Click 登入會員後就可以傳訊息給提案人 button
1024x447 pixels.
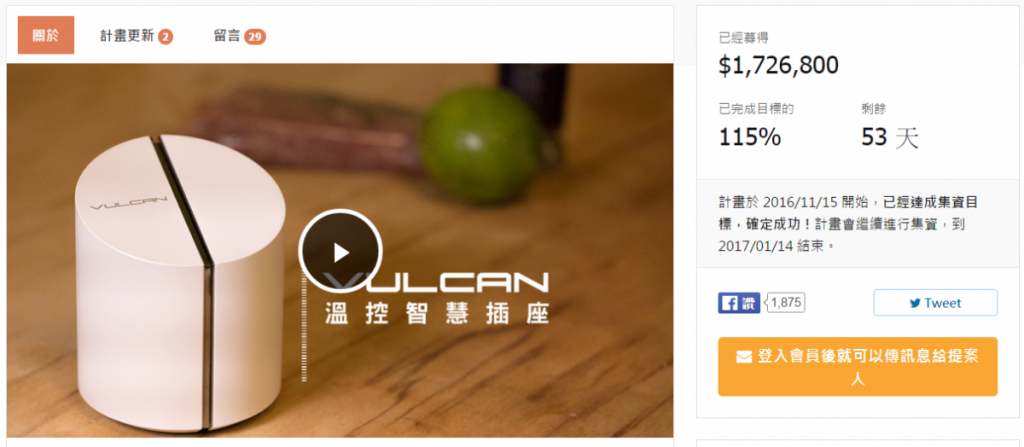click(x=857, y=367)
